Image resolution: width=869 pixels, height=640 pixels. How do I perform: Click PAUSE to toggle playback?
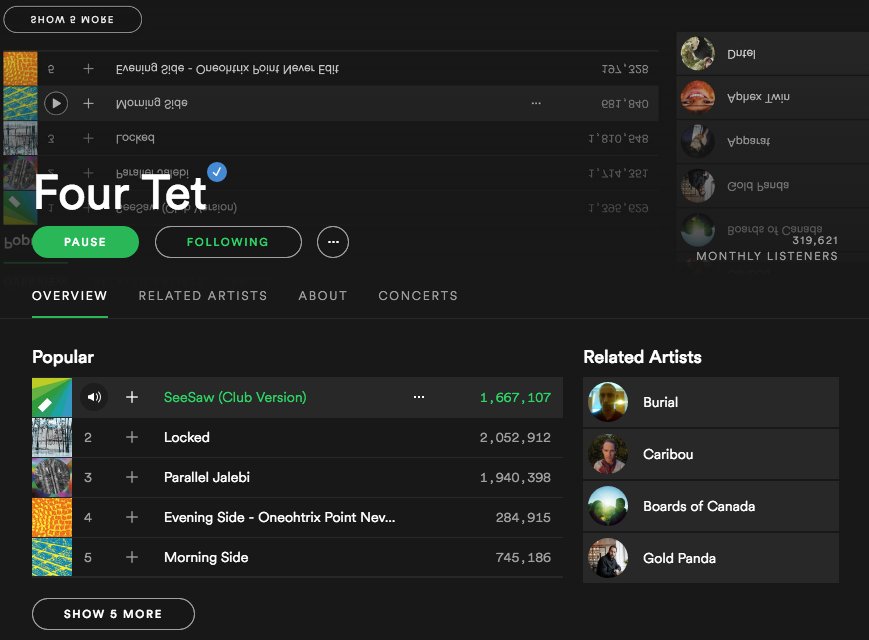[x=85, y=241]
